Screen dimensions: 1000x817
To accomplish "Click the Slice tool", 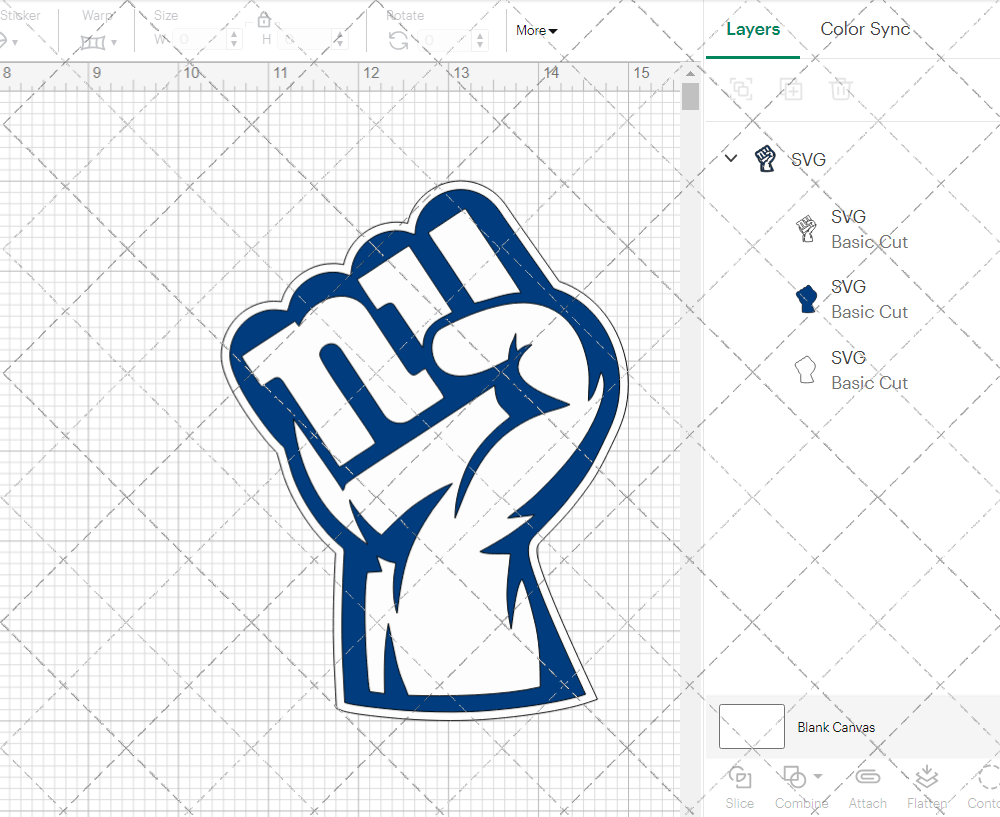I will [739, 788].
